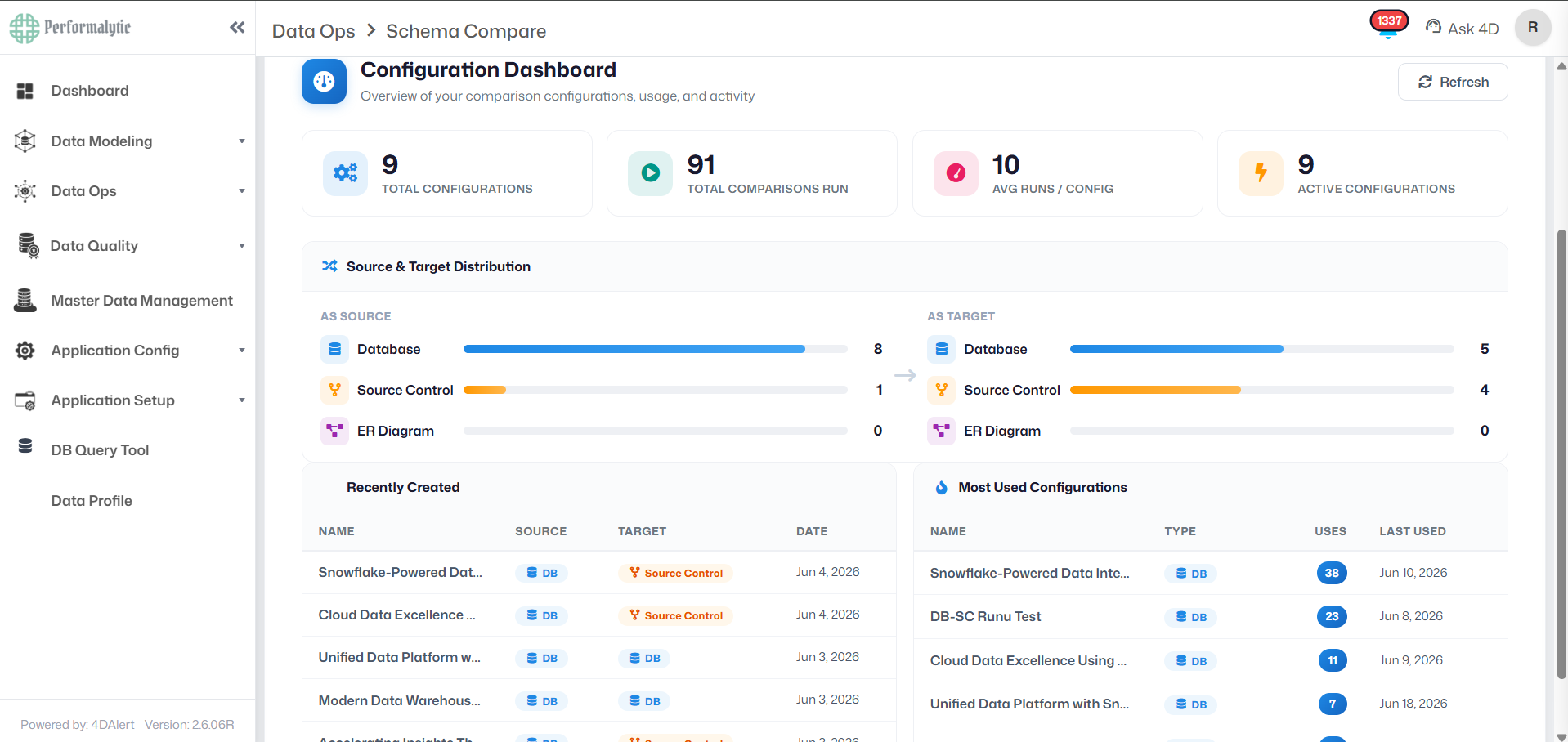1568x742 pixels.
Task: Click the As Source ER Diagram icon
Action: point(334,430)
